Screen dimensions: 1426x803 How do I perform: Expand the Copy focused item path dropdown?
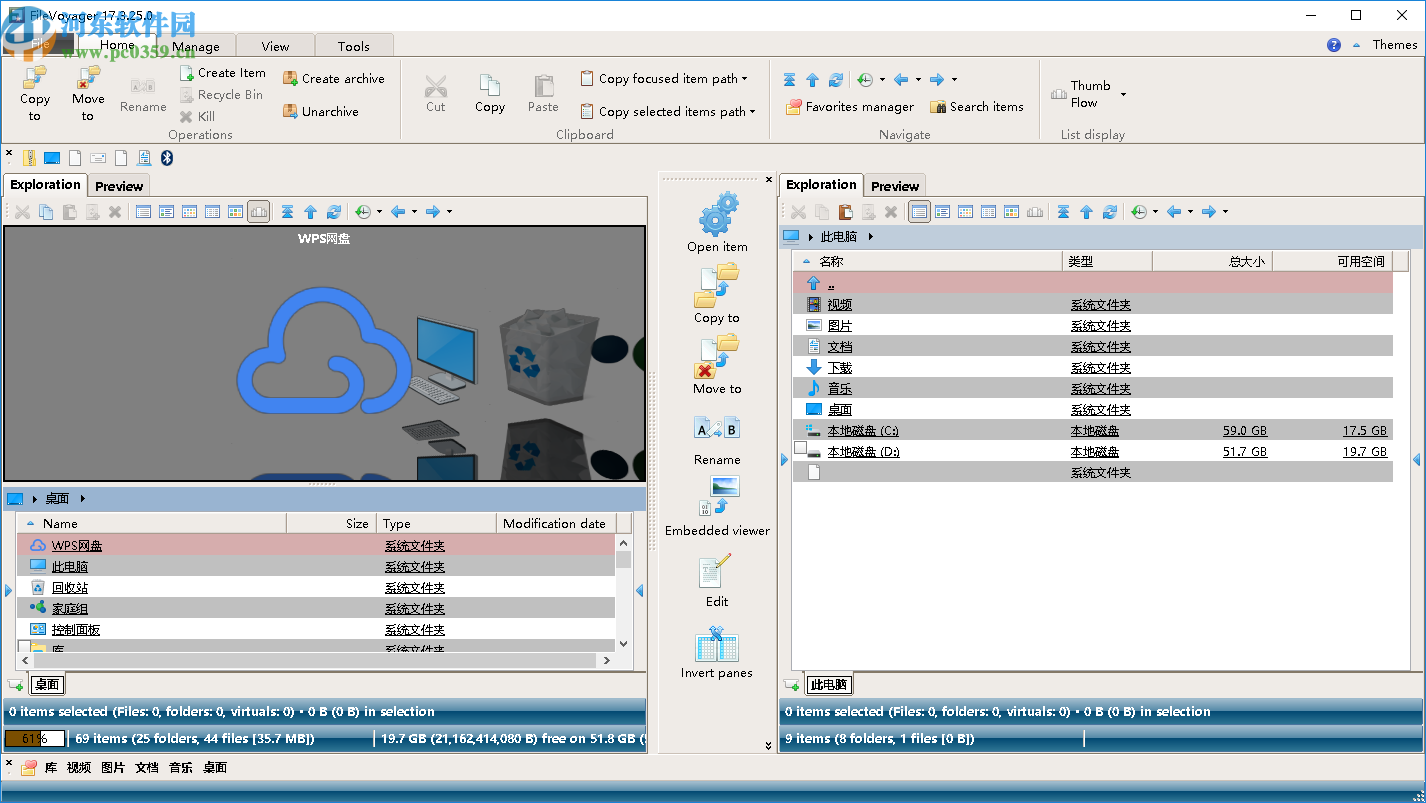click(745, 79)
